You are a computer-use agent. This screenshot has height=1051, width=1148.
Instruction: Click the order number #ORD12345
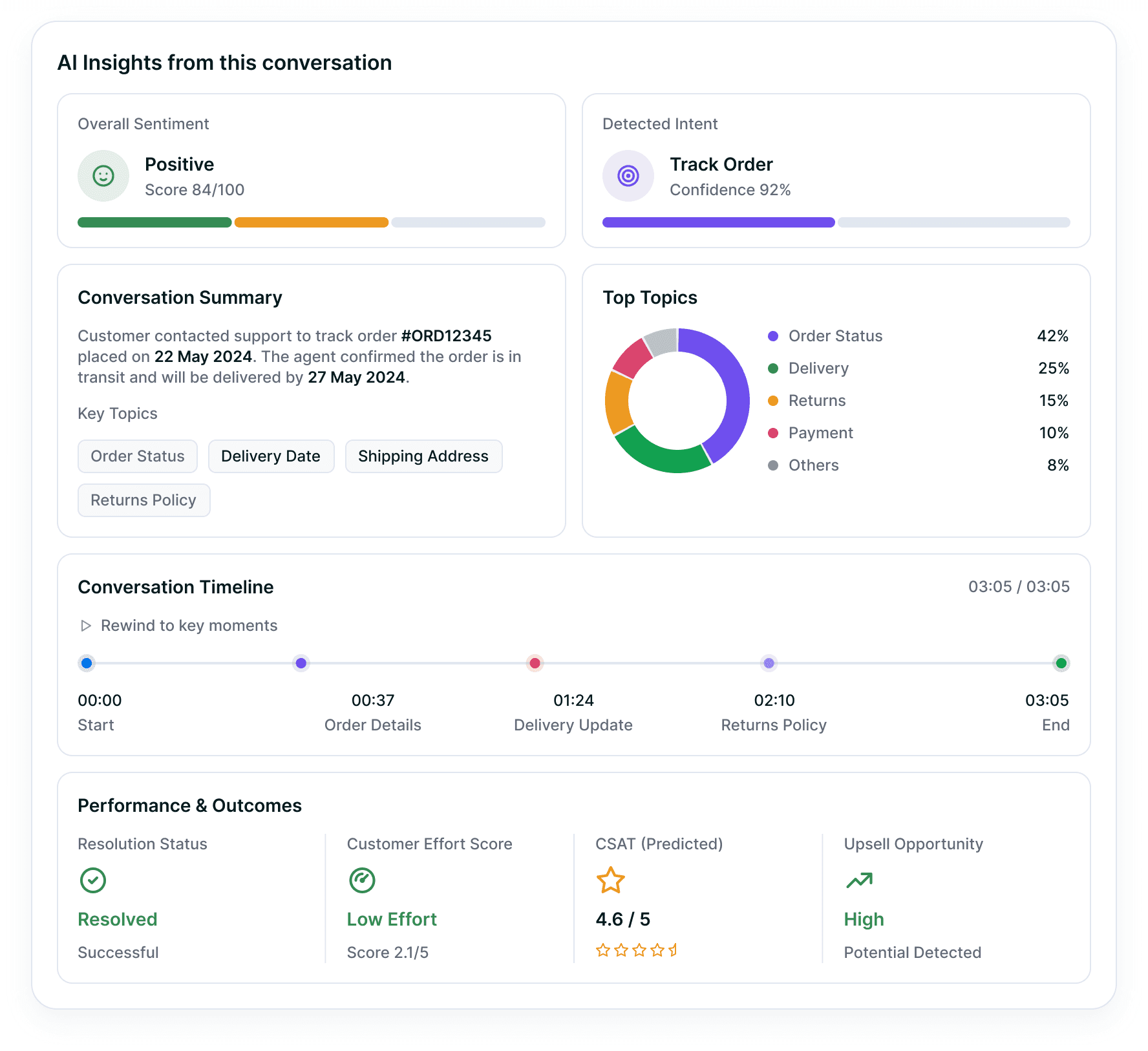click(447, 336)
